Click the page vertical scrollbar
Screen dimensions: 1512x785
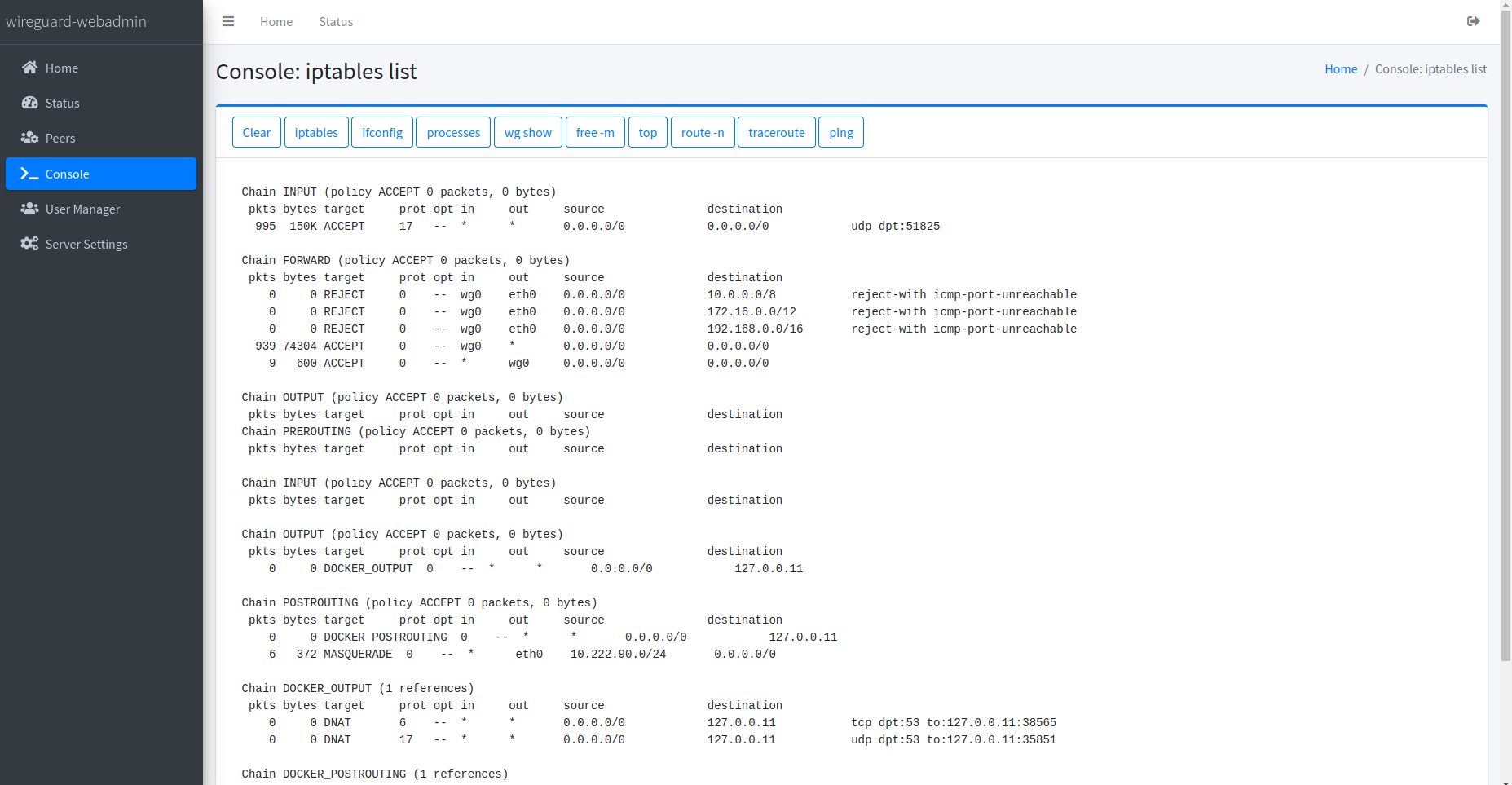tap(1505, 326)
